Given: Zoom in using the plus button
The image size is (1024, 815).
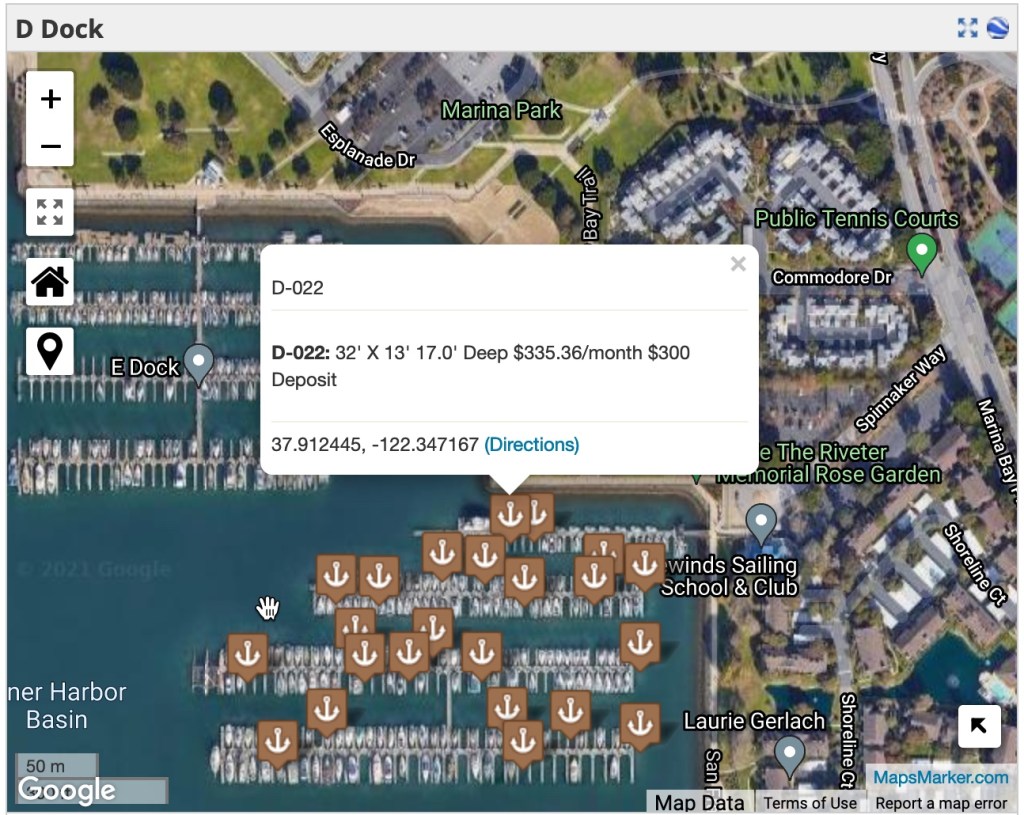Looking at the screenshot, I should tap(50, 98).
